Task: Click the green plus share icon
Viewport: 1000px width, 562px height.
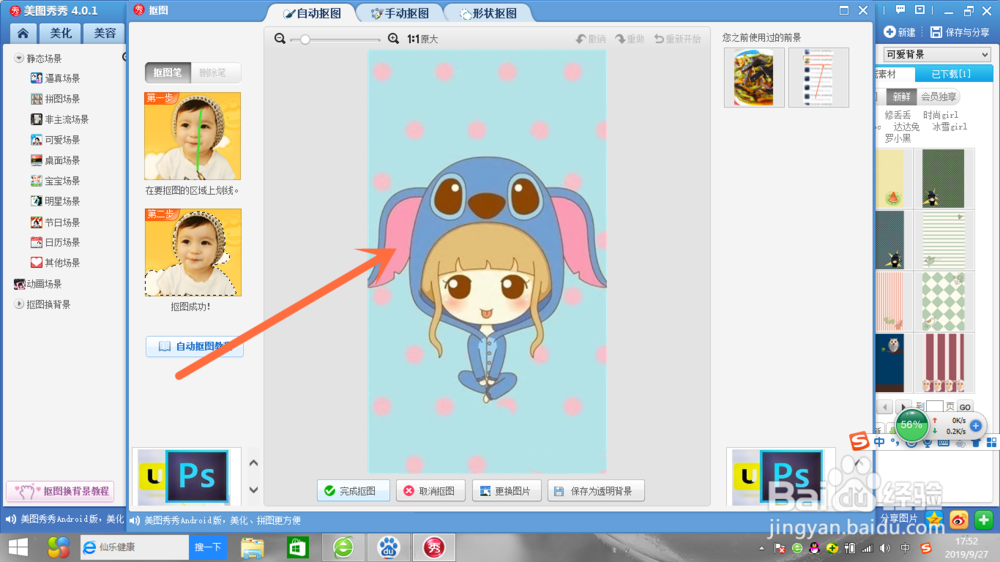Action: (983, 520)
